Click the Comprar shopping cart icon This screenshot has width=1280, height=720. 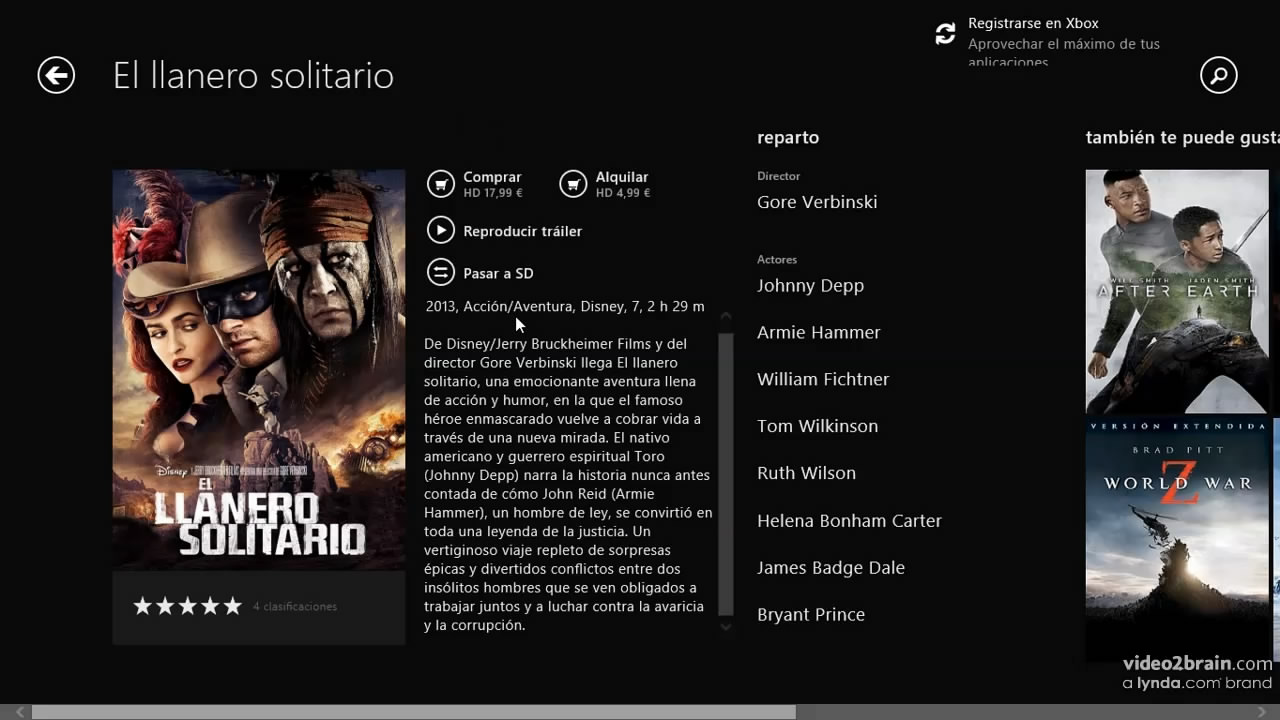tap(441, 184)
